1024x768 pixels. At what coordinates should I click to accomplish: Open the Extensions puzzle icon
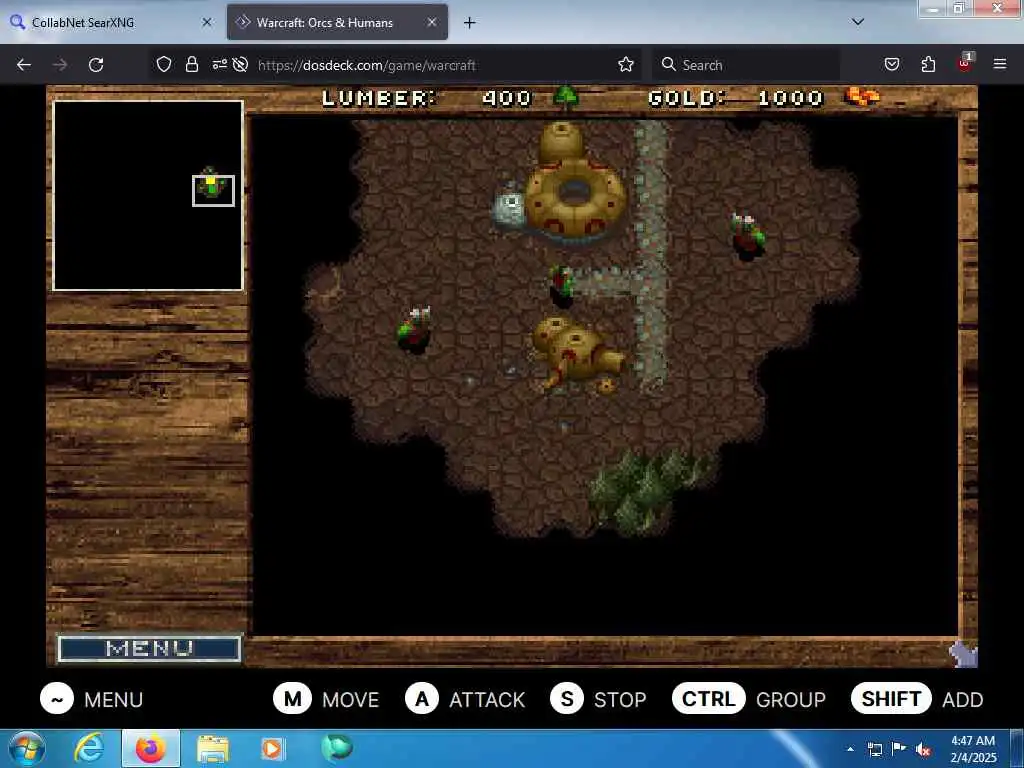[x=928, y=64]
